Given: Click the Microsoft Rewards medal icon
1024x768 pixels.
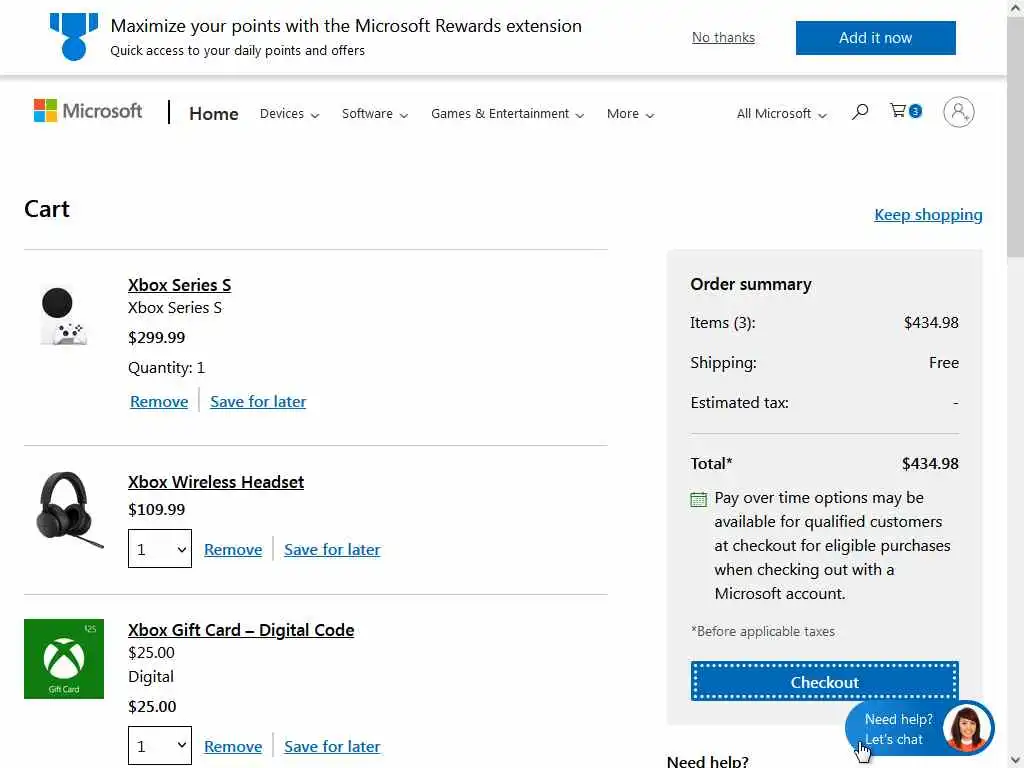Looking at the screenshot, I should point(73,37).
